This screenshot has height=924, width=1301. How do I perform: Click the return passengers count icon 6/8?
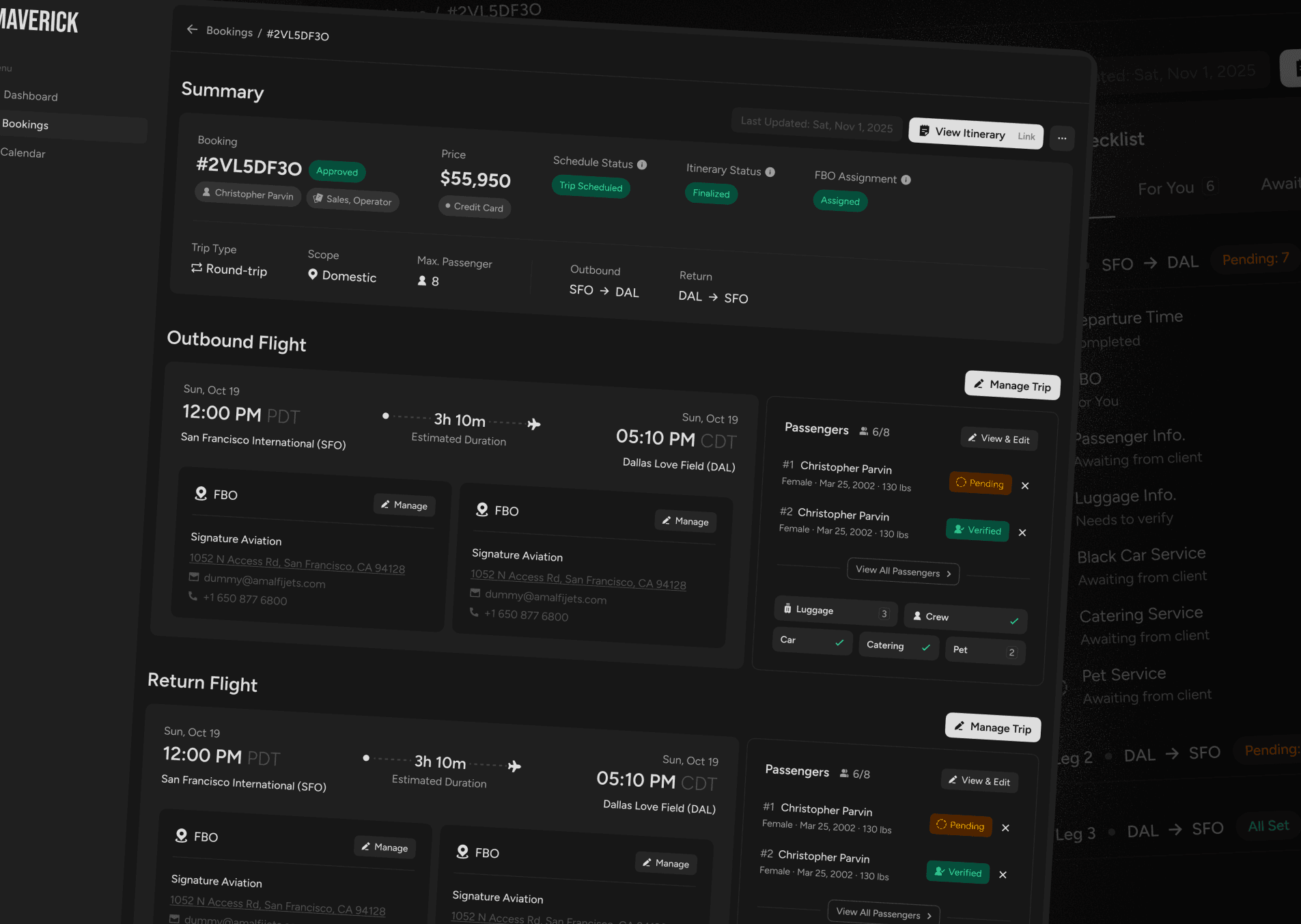(x=844, y=773)
